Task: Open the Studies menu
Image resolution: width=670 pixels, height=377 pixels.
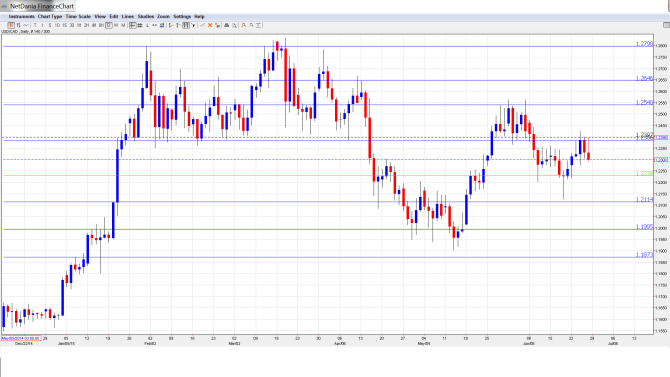Action: (146, 17)
